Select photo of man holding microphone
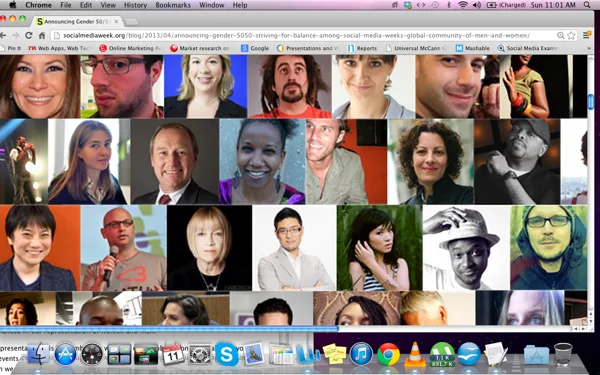Screen dimensions: 600x375 coord(124,248)
